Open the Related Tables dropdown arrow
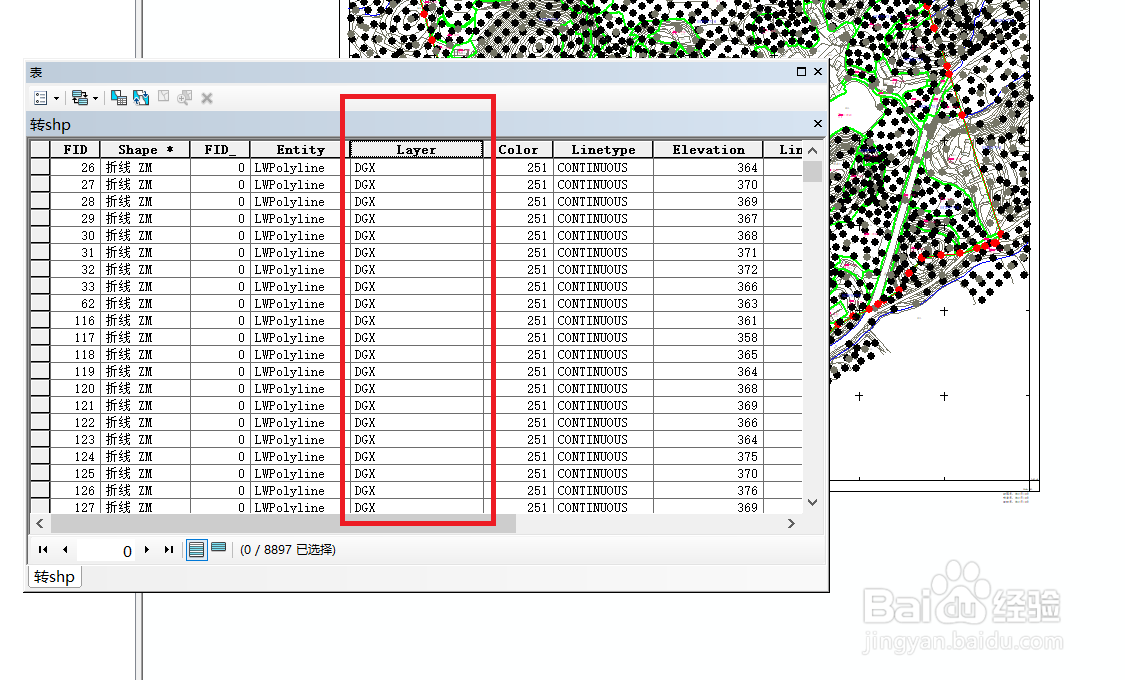Viewport: 1125px width, 680px height. pyautogui.click(x=95, y=97)
